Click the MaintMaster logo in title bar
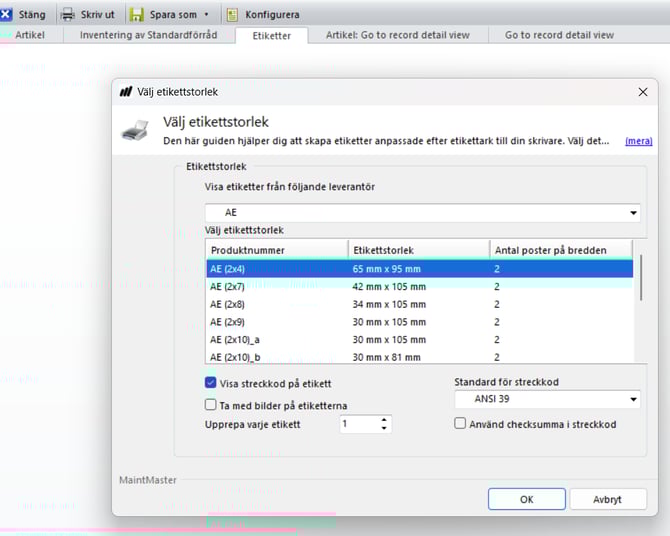 point(126,92)
